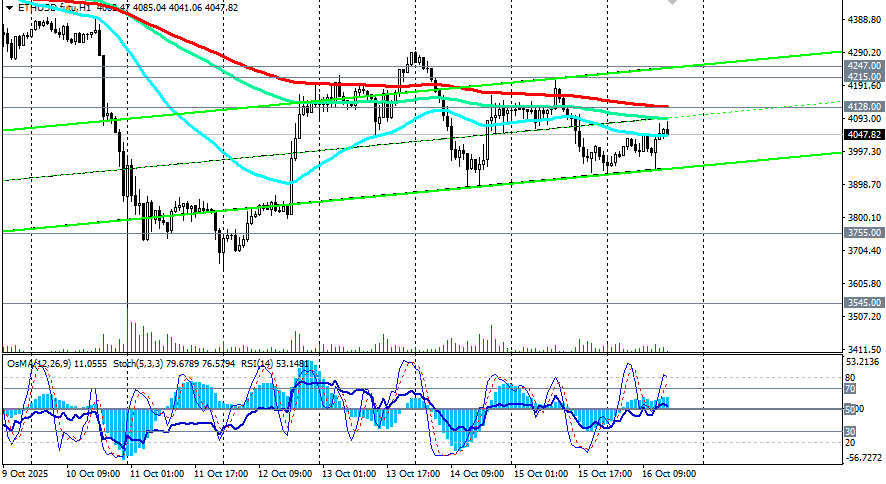Click the 11 Oct 01:00 time axis label

(x=157, y=473)
